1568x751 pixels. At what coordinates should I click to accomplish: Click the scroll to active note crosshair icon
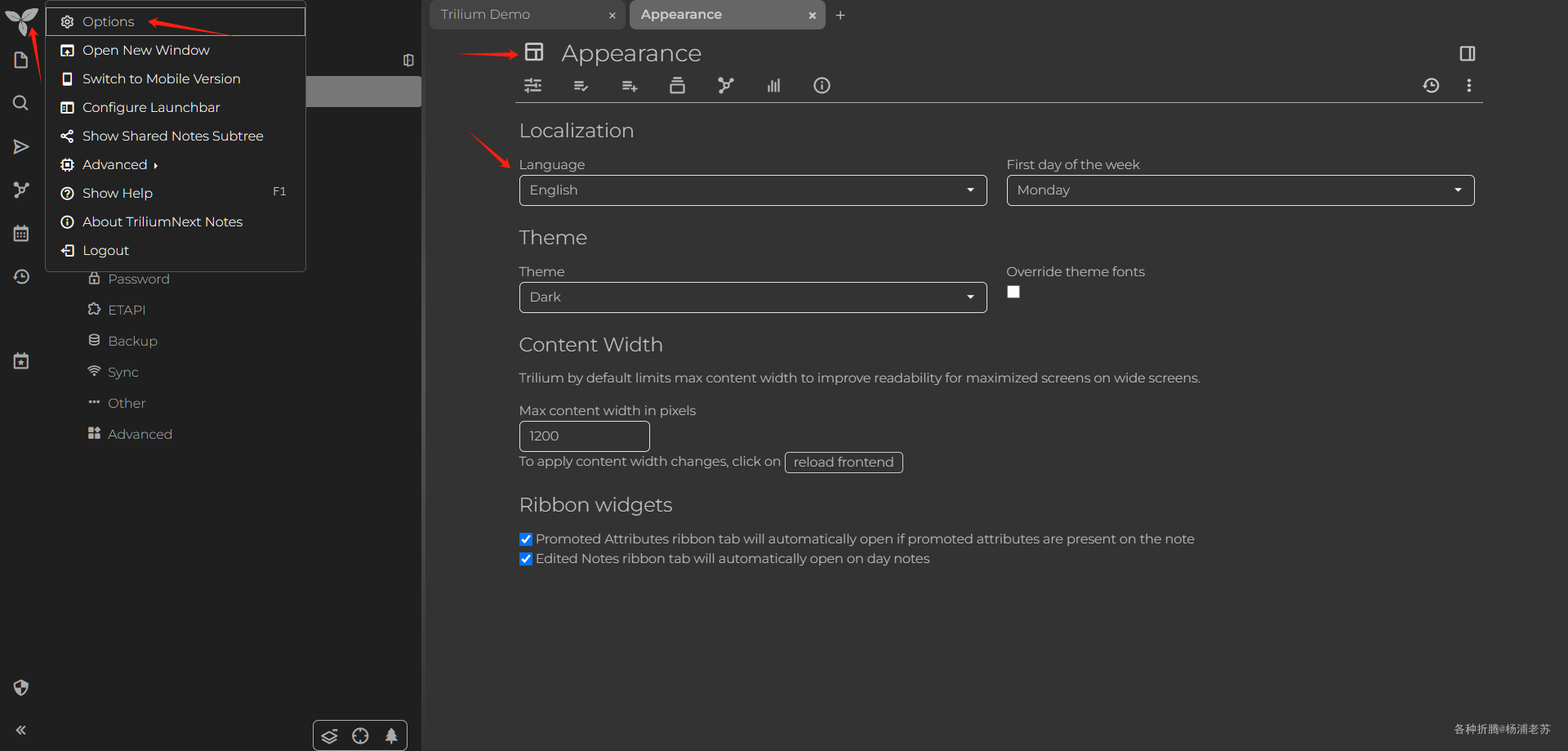[360, 736]
